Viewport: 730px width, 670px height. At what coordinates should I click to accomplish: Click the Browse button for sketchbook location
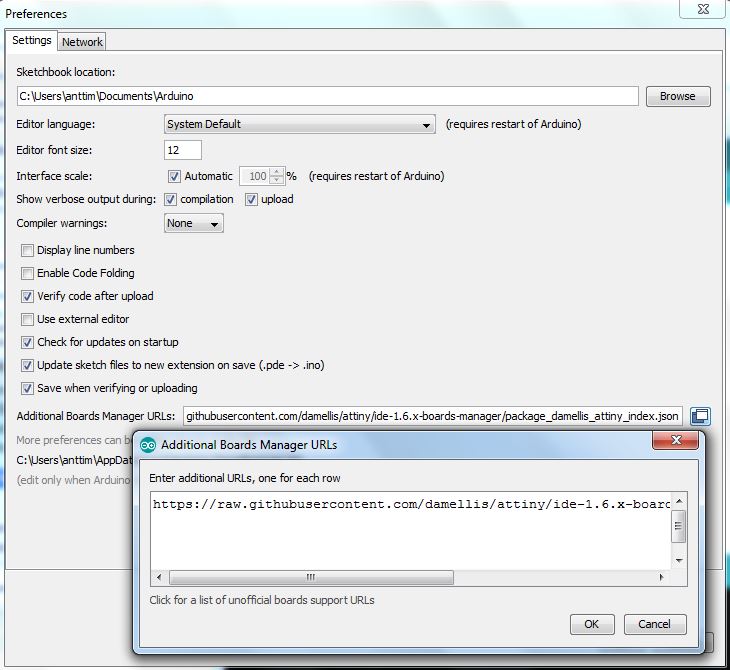[678, 96]
